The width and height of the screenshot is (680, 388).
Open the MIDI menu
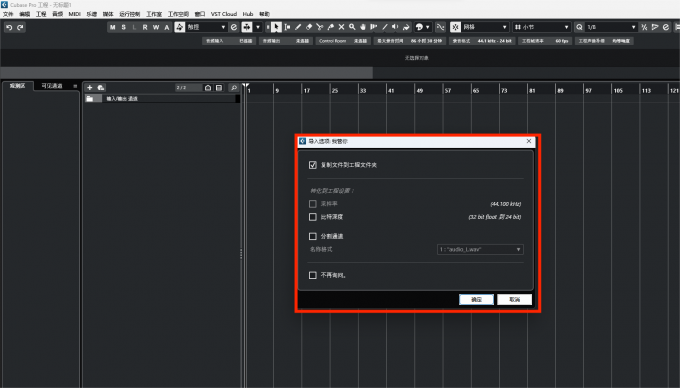coord(75,14)
